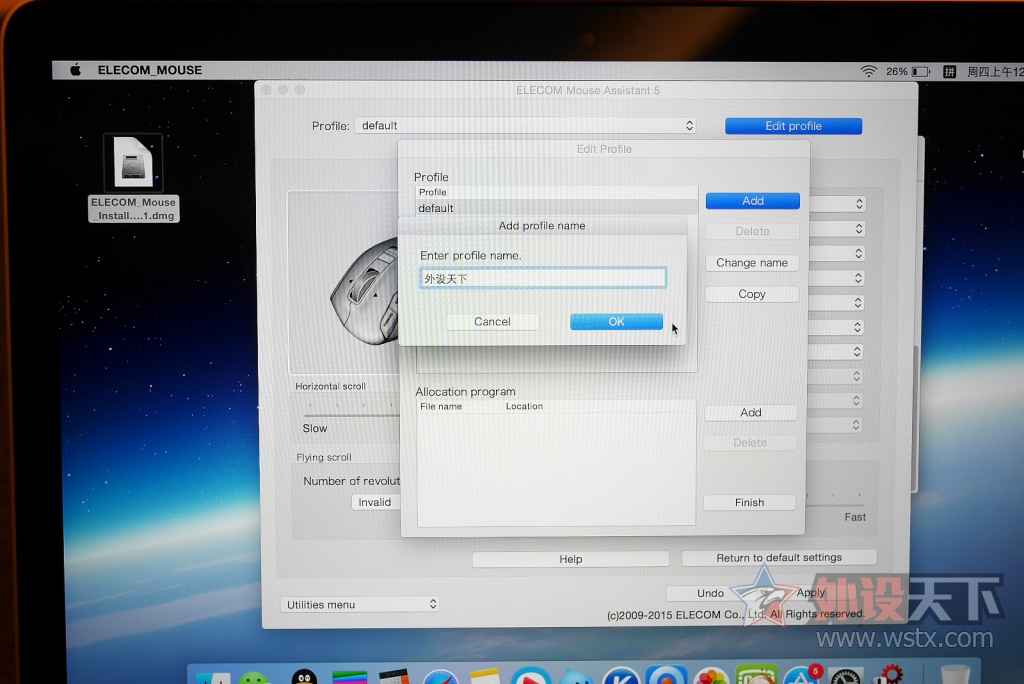Click the profile name text field
This screenshot has height=684, width=1024.
point(543,278)
